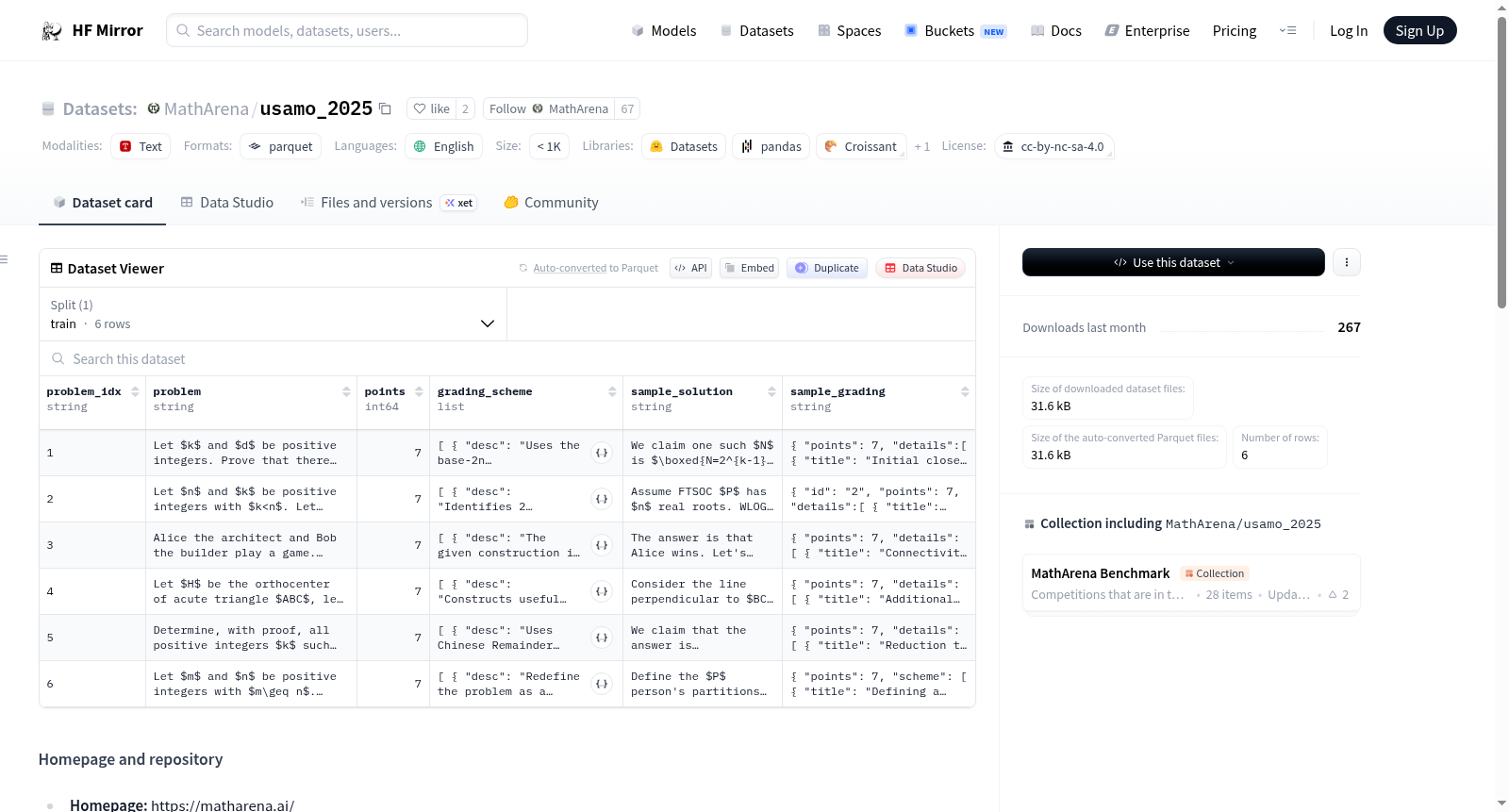Expand grading_scheme JSON in row 4
Screen dimensions: 1509x812
pyautogui.click(x=602, y=591)
